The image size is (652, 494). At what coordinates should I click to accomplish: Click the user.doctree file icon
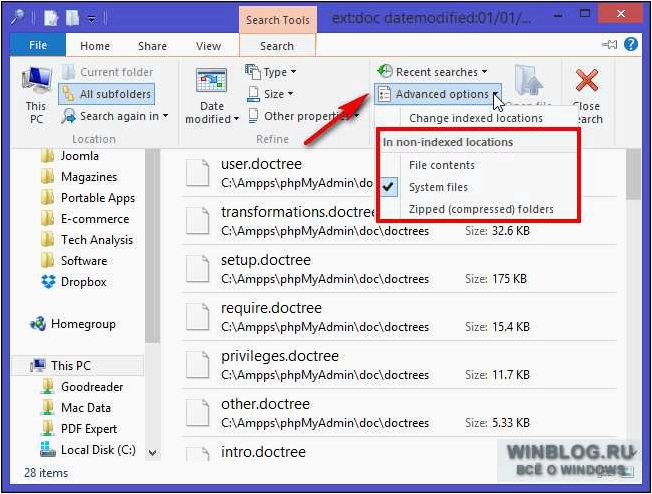coord(198,173)
